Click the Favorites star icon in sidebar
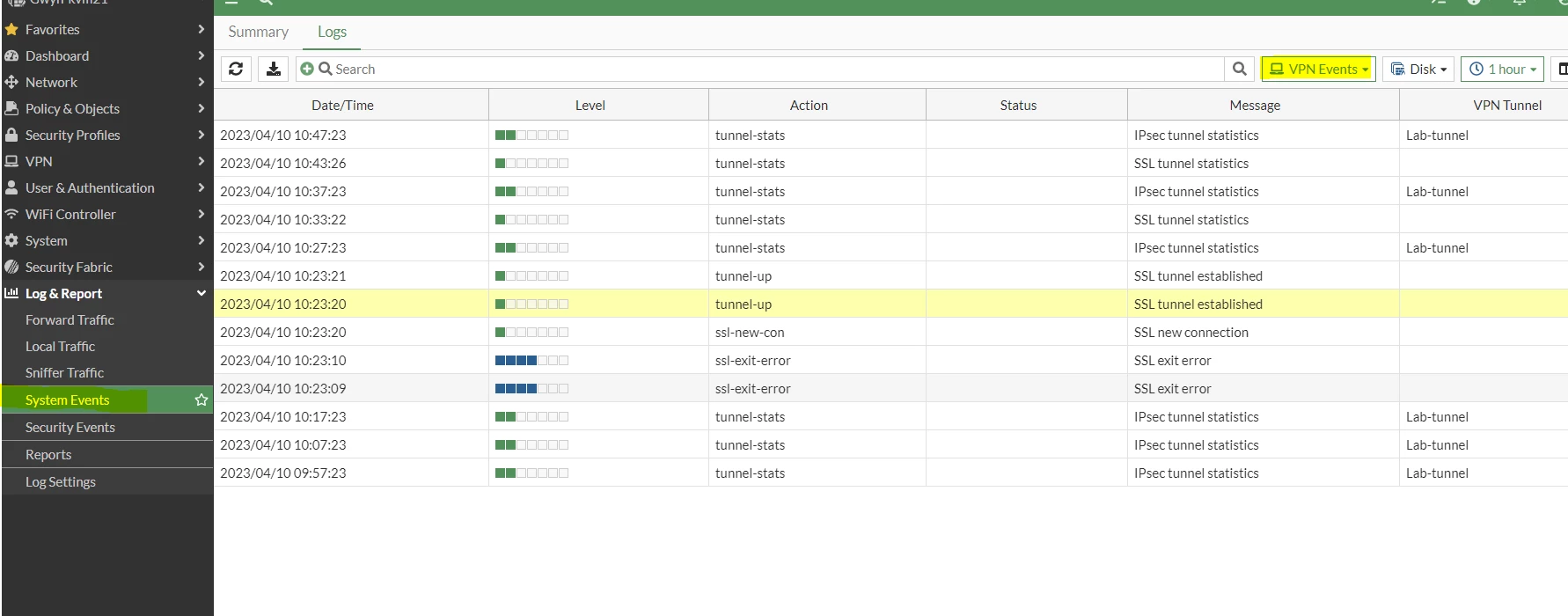The width and height of the screenshot is (1568, 616). (11, 30)
